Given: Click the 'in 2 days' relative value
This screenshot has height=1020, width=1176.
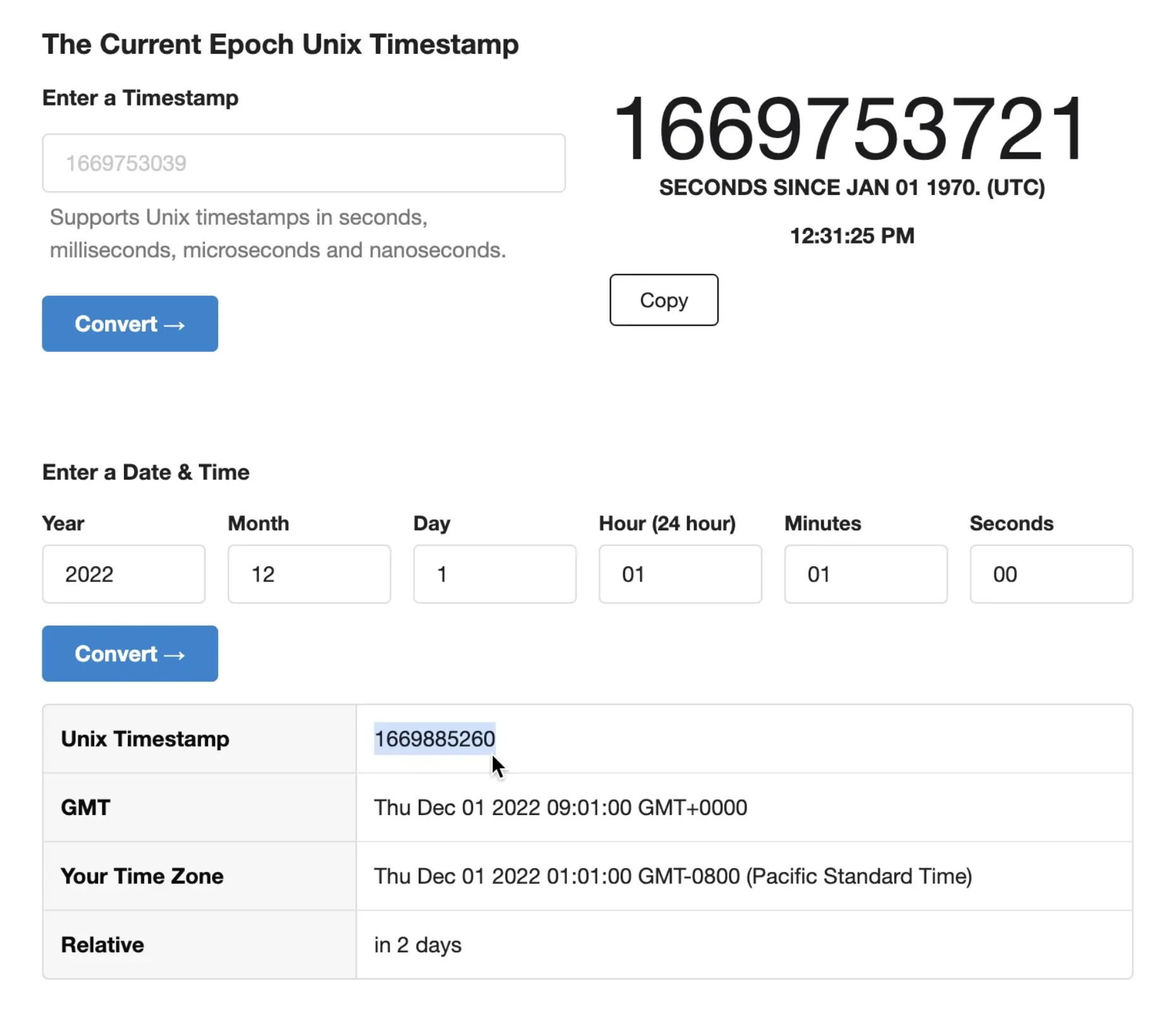Looking at the screenshot, I should (x=418, y=945).
